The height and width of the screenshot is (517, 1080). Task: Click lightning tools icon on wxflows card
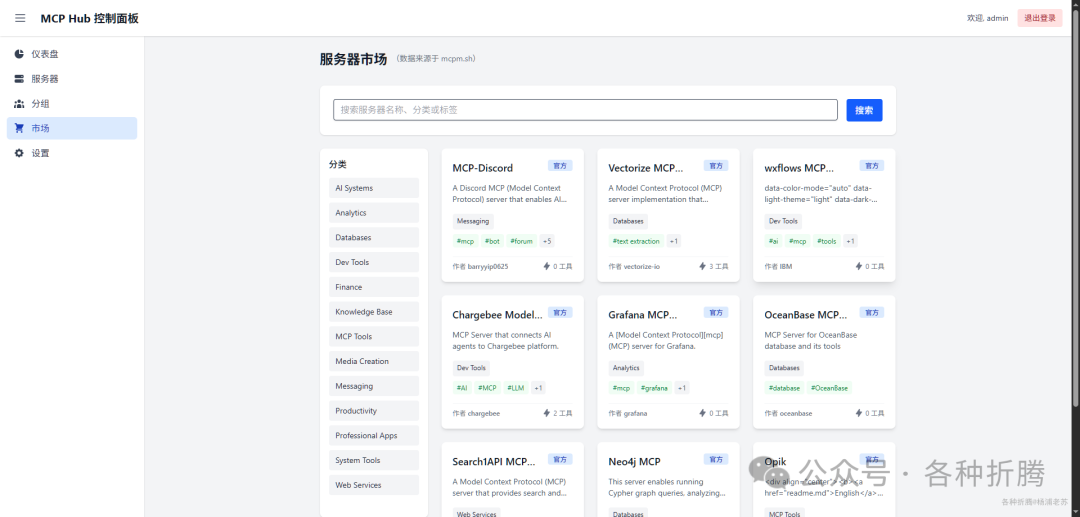point(859,266)
